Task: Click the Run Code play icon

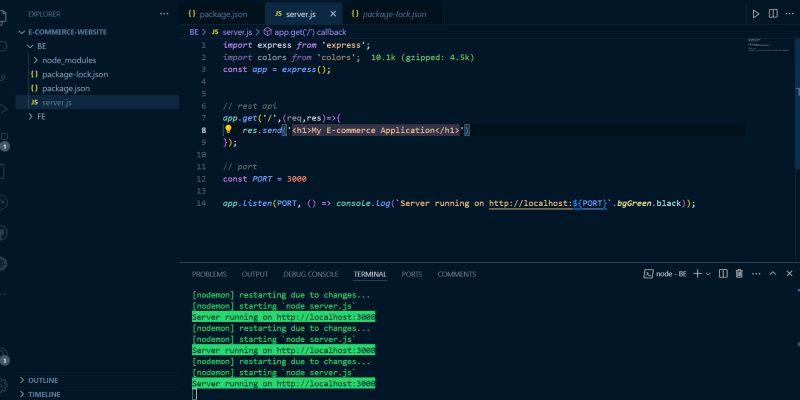Action: tap(756, 14)
